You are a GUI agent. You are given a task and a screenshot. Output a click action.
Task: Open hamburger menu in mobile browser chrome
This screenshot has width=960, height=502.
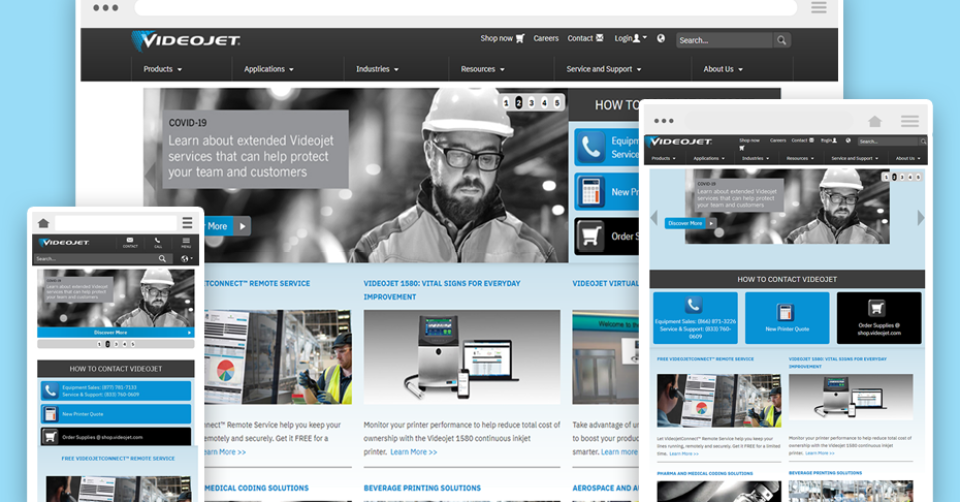[187, 222]
